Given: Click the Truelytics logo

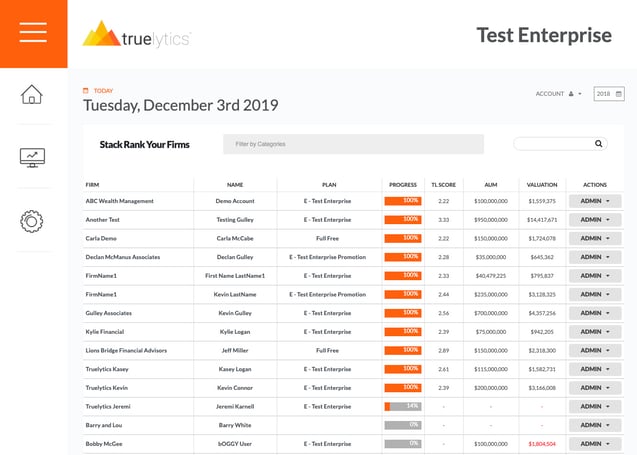Looking at the screenshot, I should [x=136, y=34].
